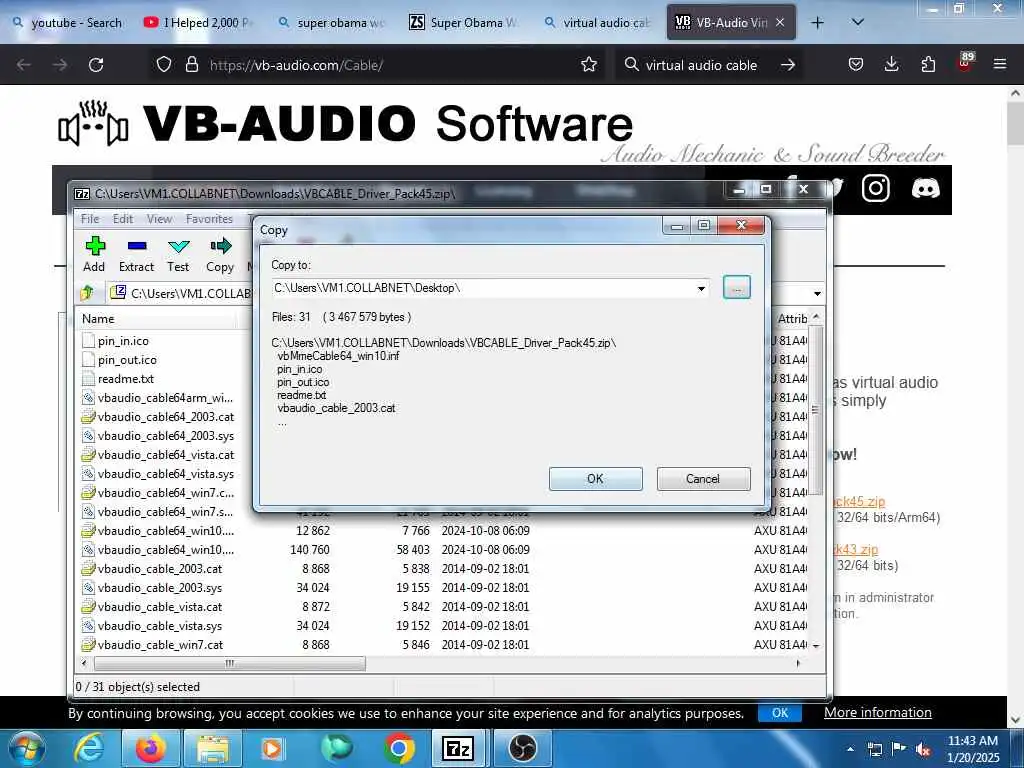This screenshot has height=768, width=1024.
Task: Sort files by the Name column header
Action: click(157, 319)
